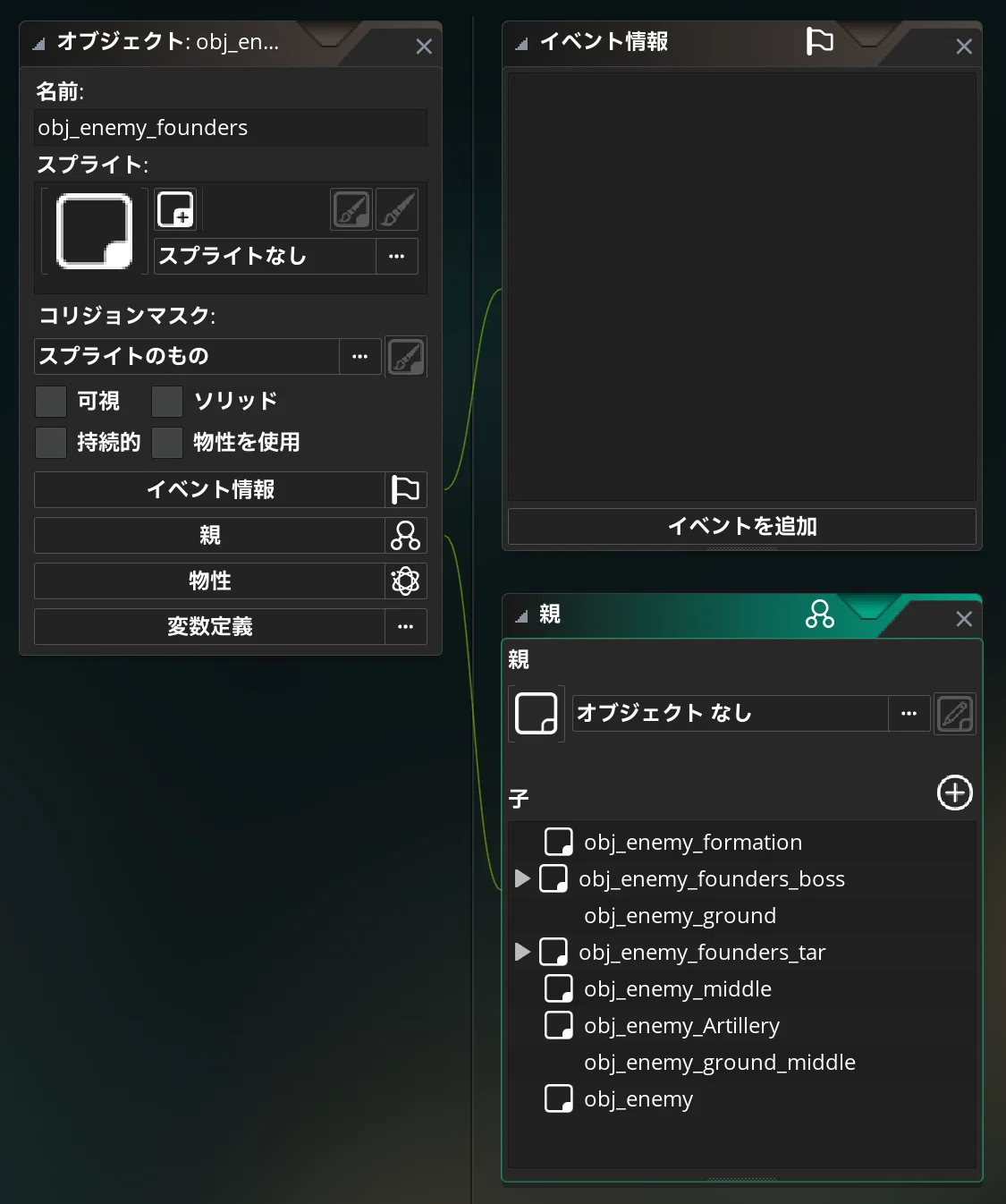This screenshot has width=1006, height=1204.
Task: Click the sprite preview thumbnail
Action: coord(94,232)
